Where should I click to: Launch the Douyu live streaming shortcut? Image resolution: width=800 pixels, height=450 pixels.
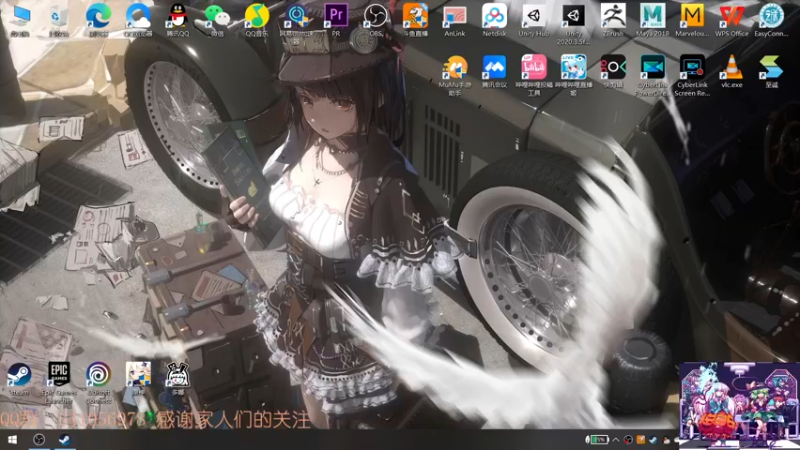pos(415,20)
